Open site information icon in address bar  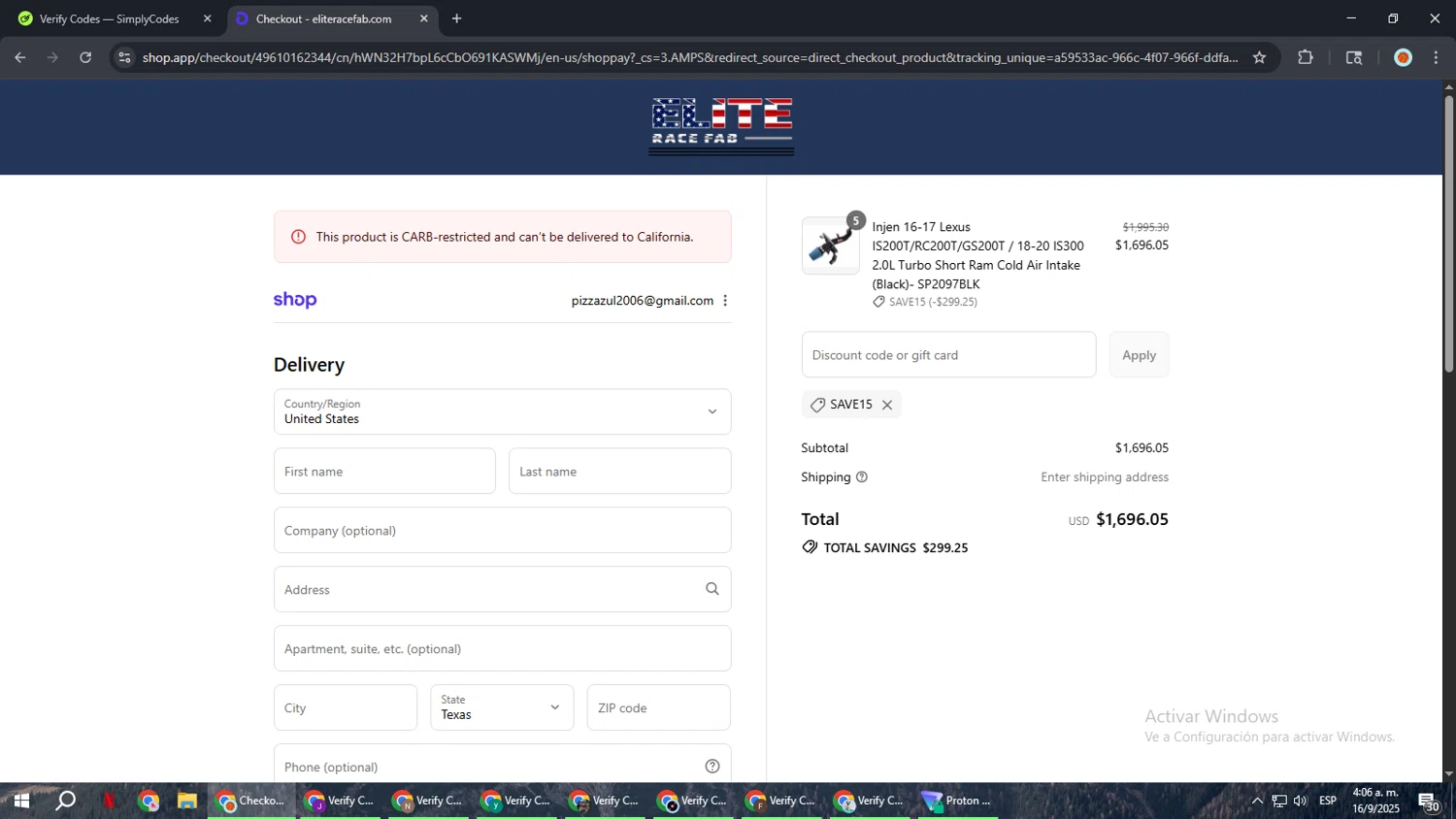(x=124, y=57)
